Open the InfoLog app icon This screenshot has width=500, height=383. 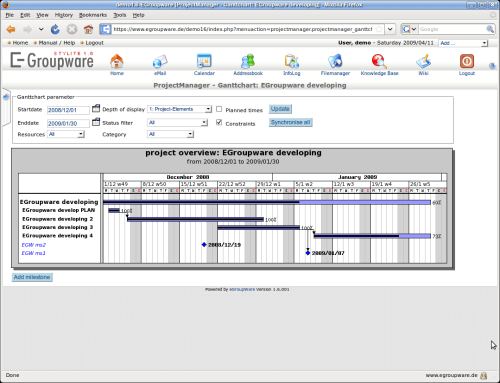292,61
